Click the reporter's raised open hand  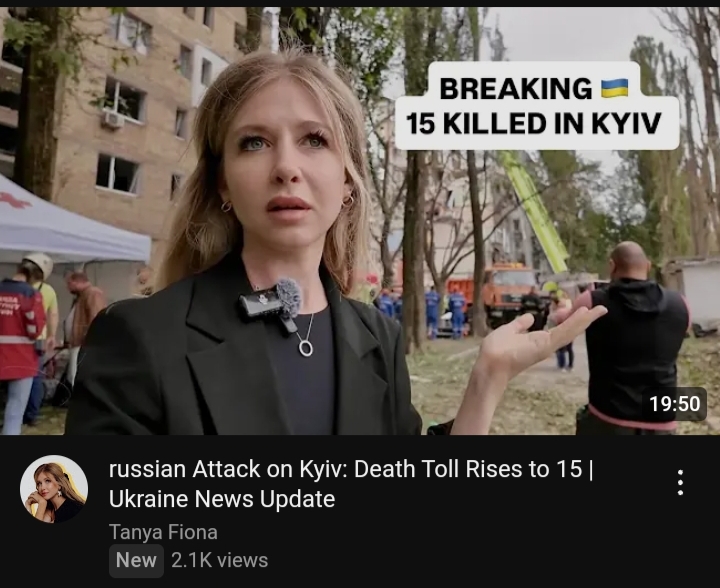(540, 338)
